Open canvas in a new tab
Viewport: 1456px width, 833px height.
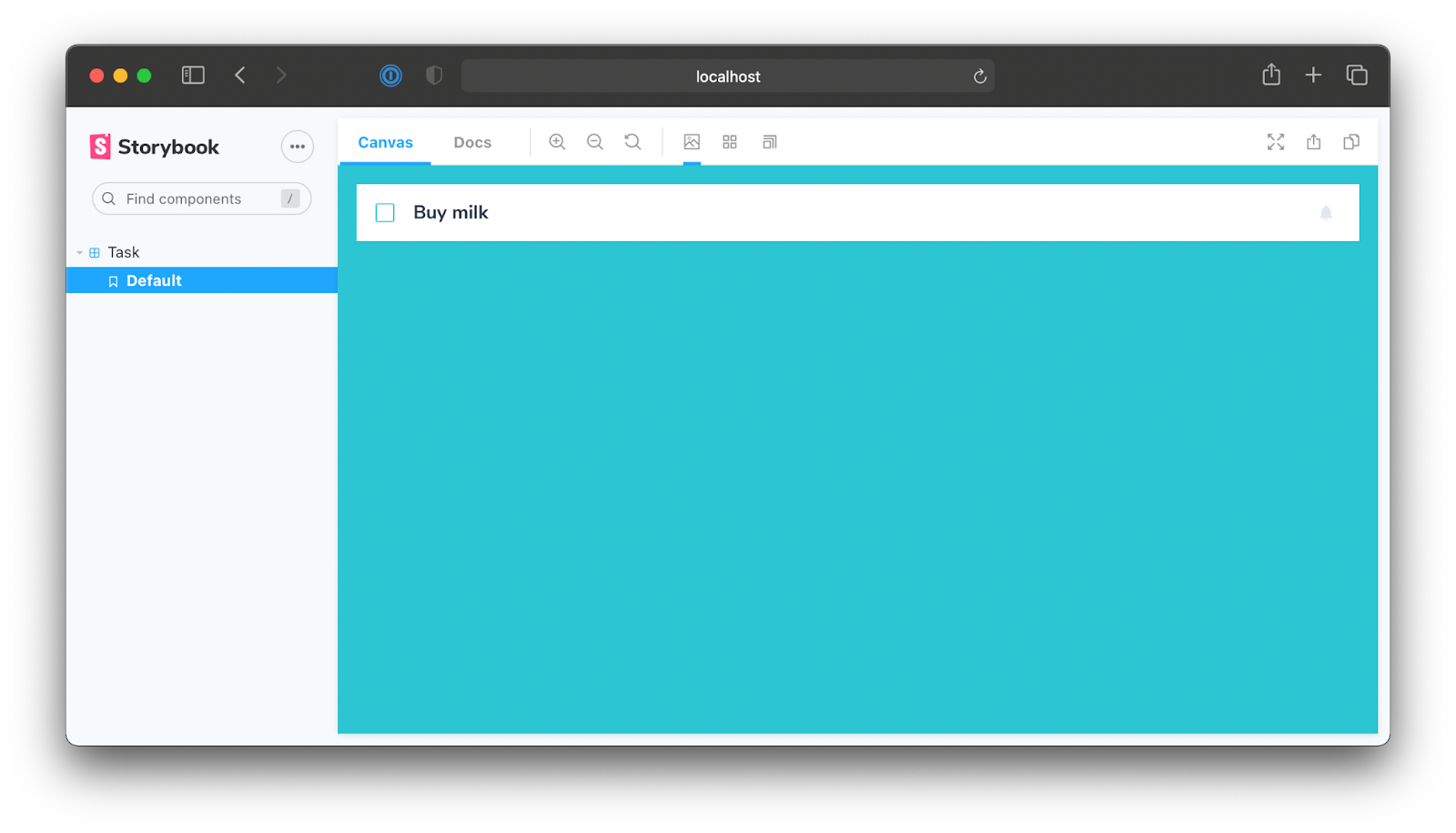coord(1313,142)
